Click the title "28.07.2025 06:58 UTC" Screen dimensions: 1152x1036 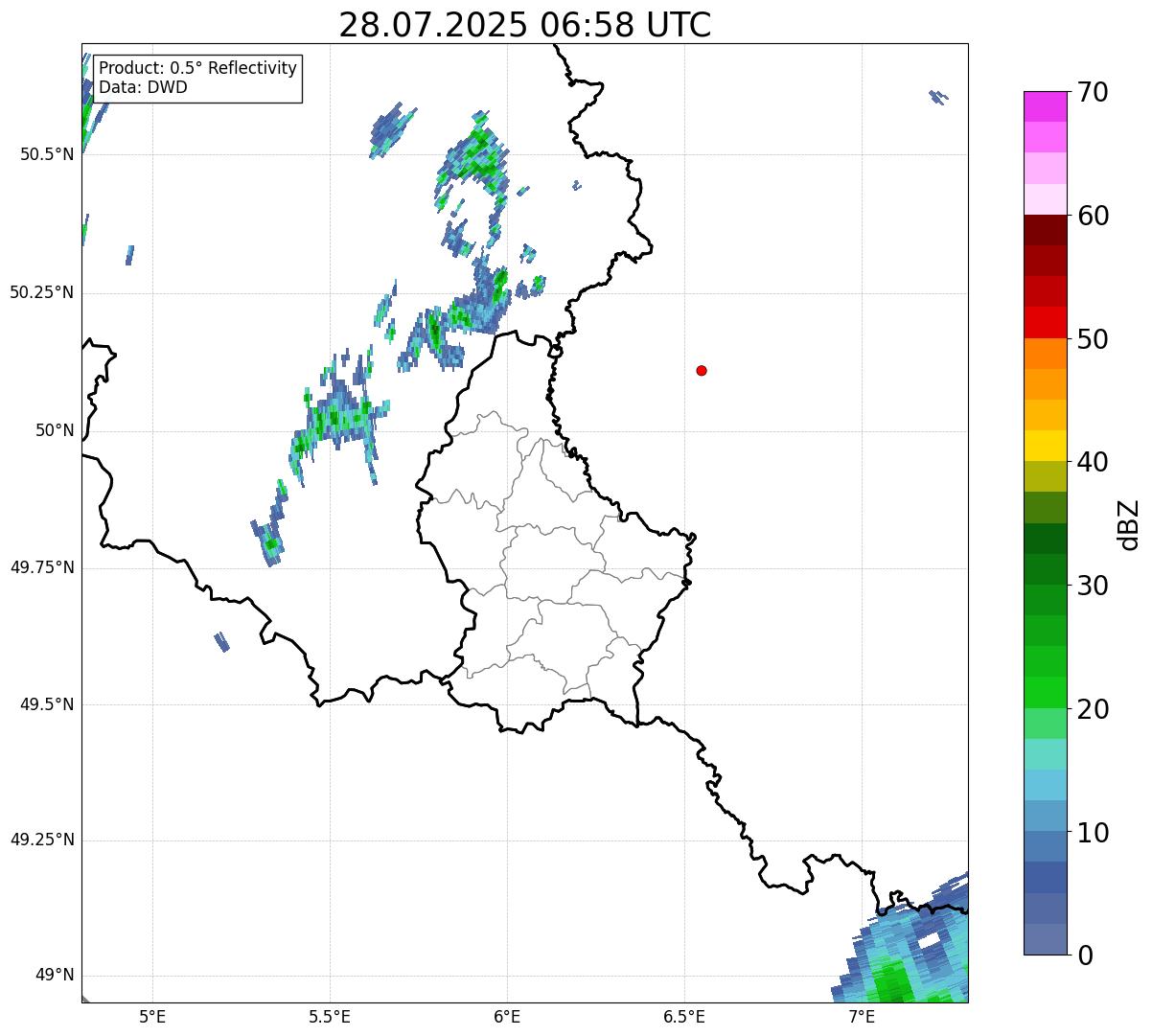pos(525,25)
